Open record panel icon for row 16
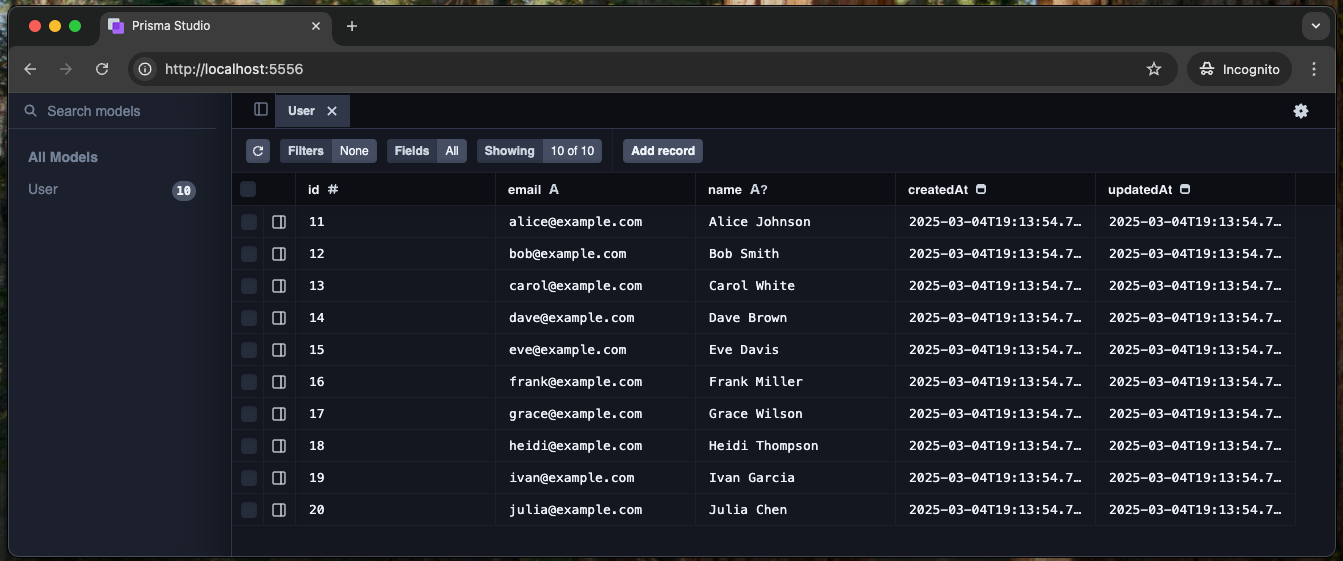1343x561 pixels. (279, 382)
